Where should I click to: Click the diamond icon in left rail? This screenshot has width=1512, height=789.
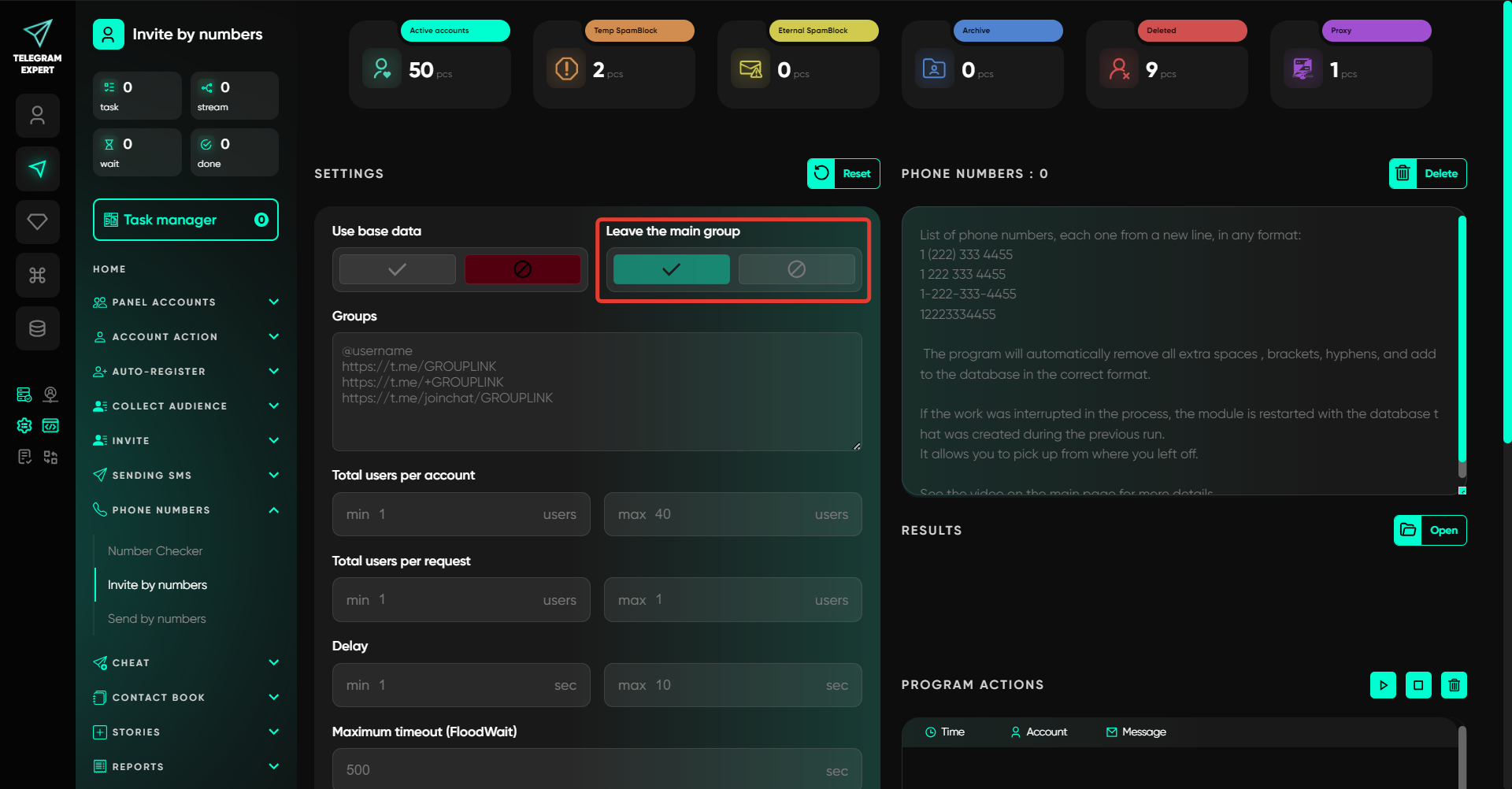[x=37, y=222]
